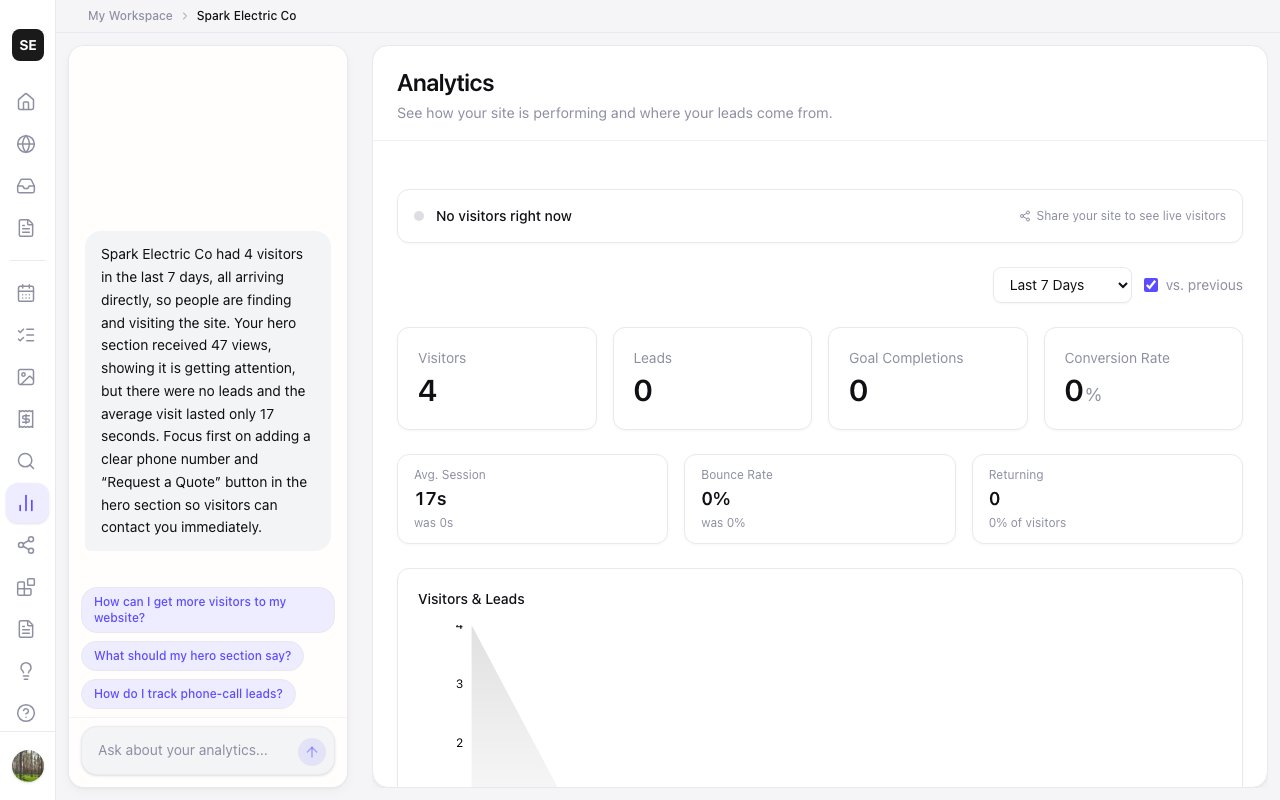Screen dimensions: 1280x800
Task: Open the share nodes icon in sidebar
Action: [x=27, y=545]
